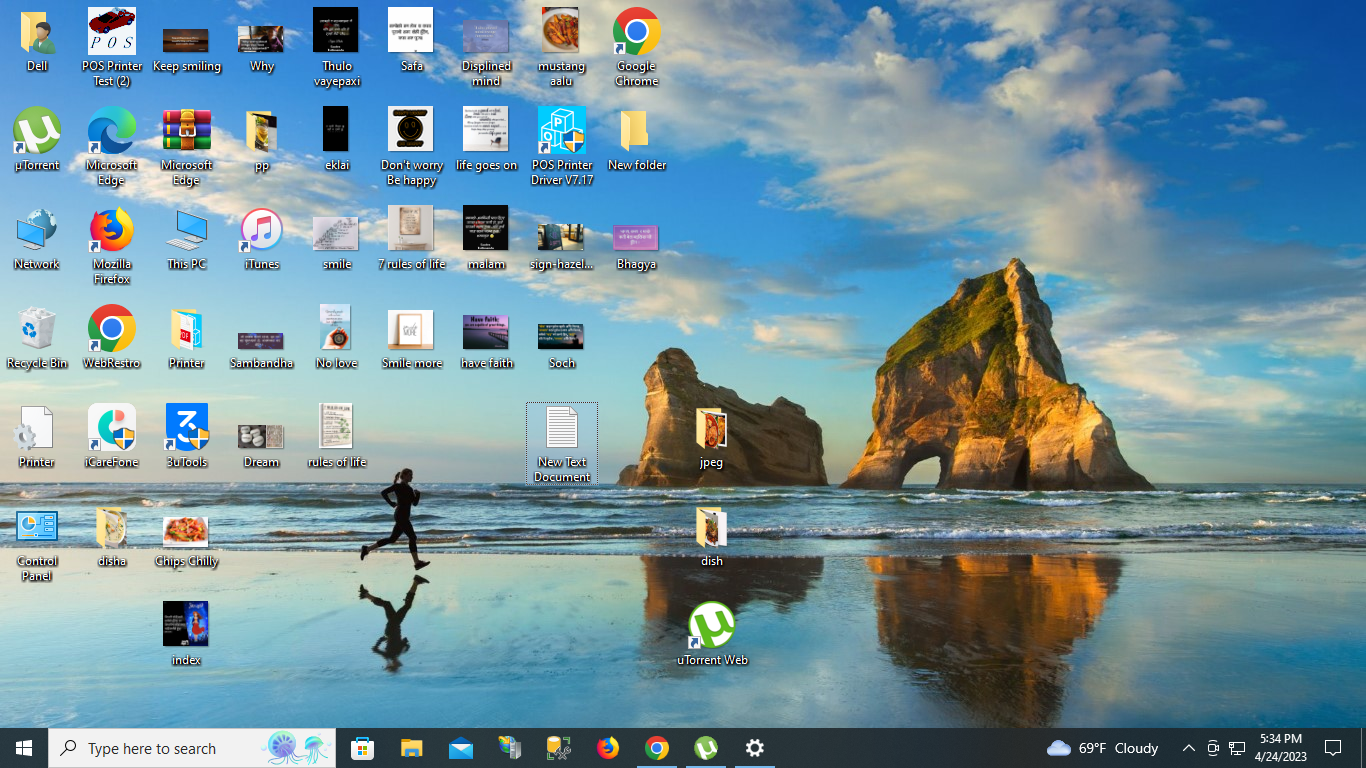1366x768 pixels.
Task: Select the Recycle Bin icon
Action: click(37, 329)
